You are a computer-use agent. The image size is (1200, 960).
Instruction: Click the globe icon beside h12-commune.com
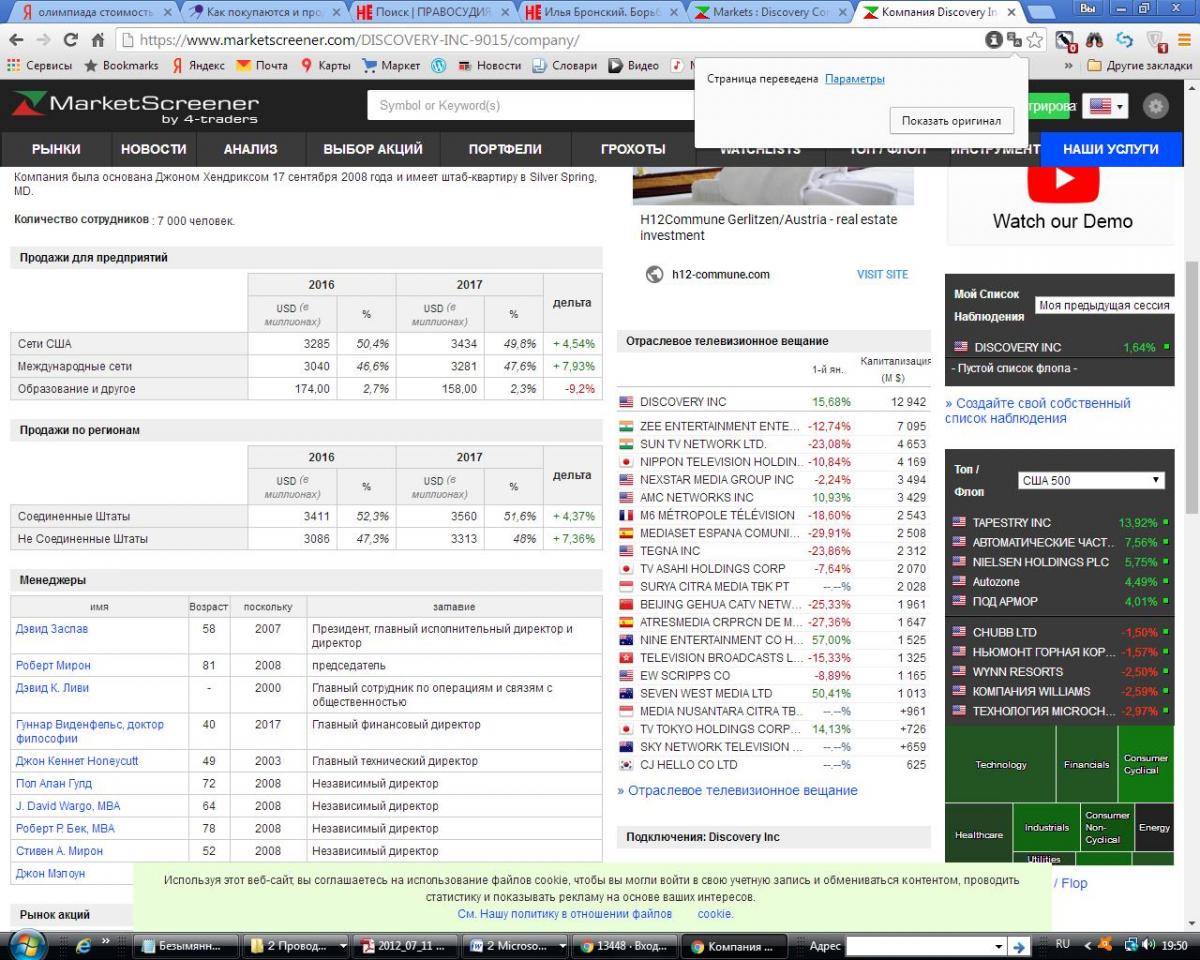[x=655, y=274]
